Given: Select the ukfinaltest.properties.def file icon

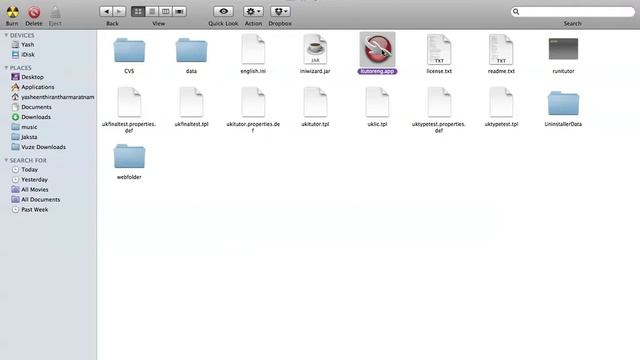Looking at the screenshot, I should point(129,102).
